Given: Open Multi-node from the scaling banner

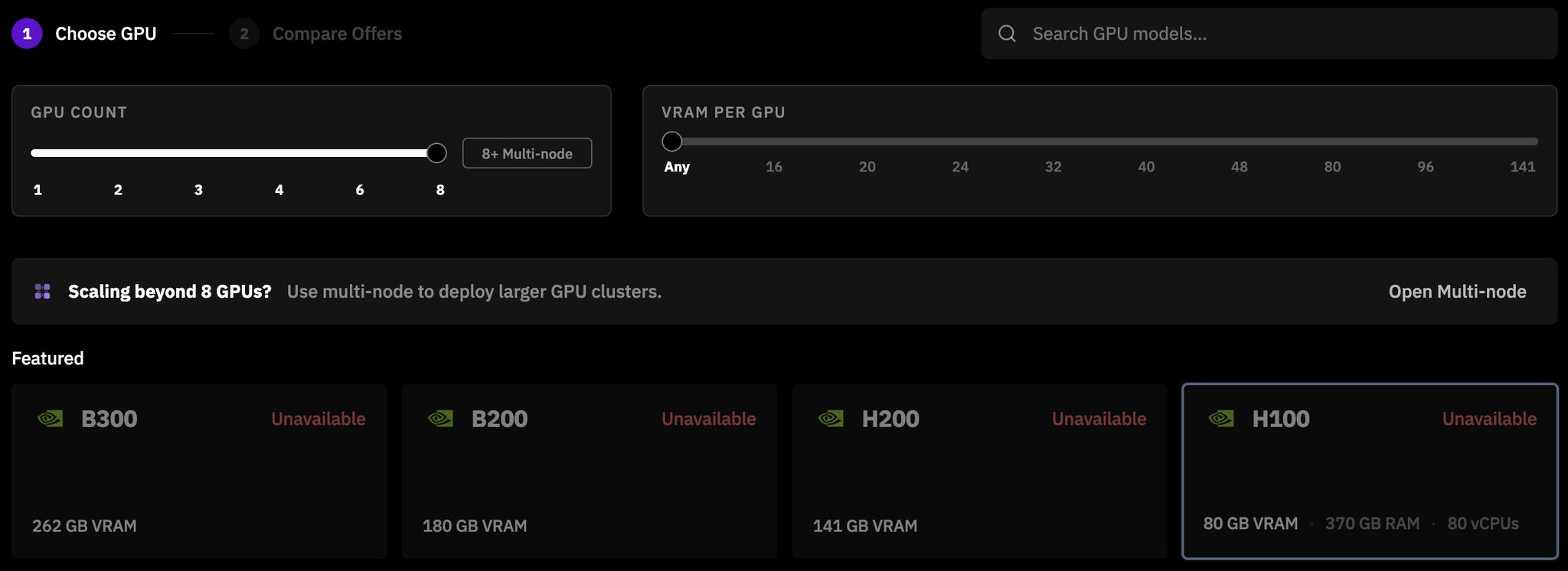Looking at the screenshot, I should (1457, 292).
